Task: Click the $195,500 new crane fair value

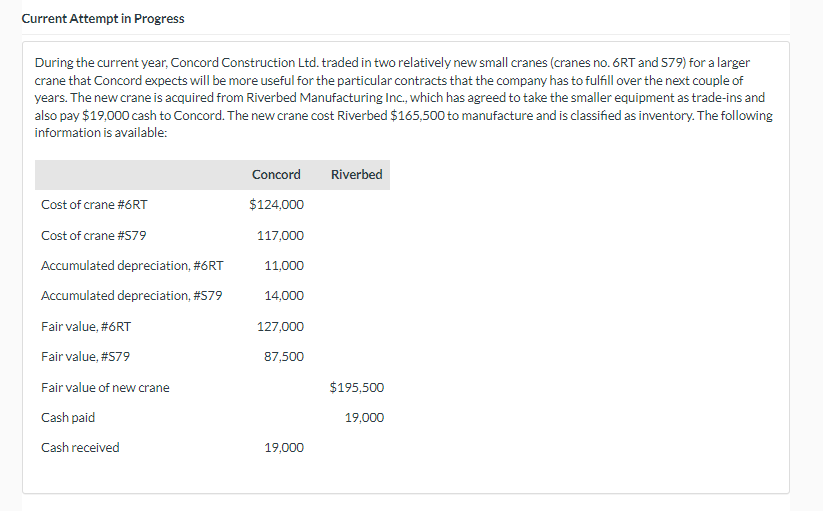Action: click(356, 388)
